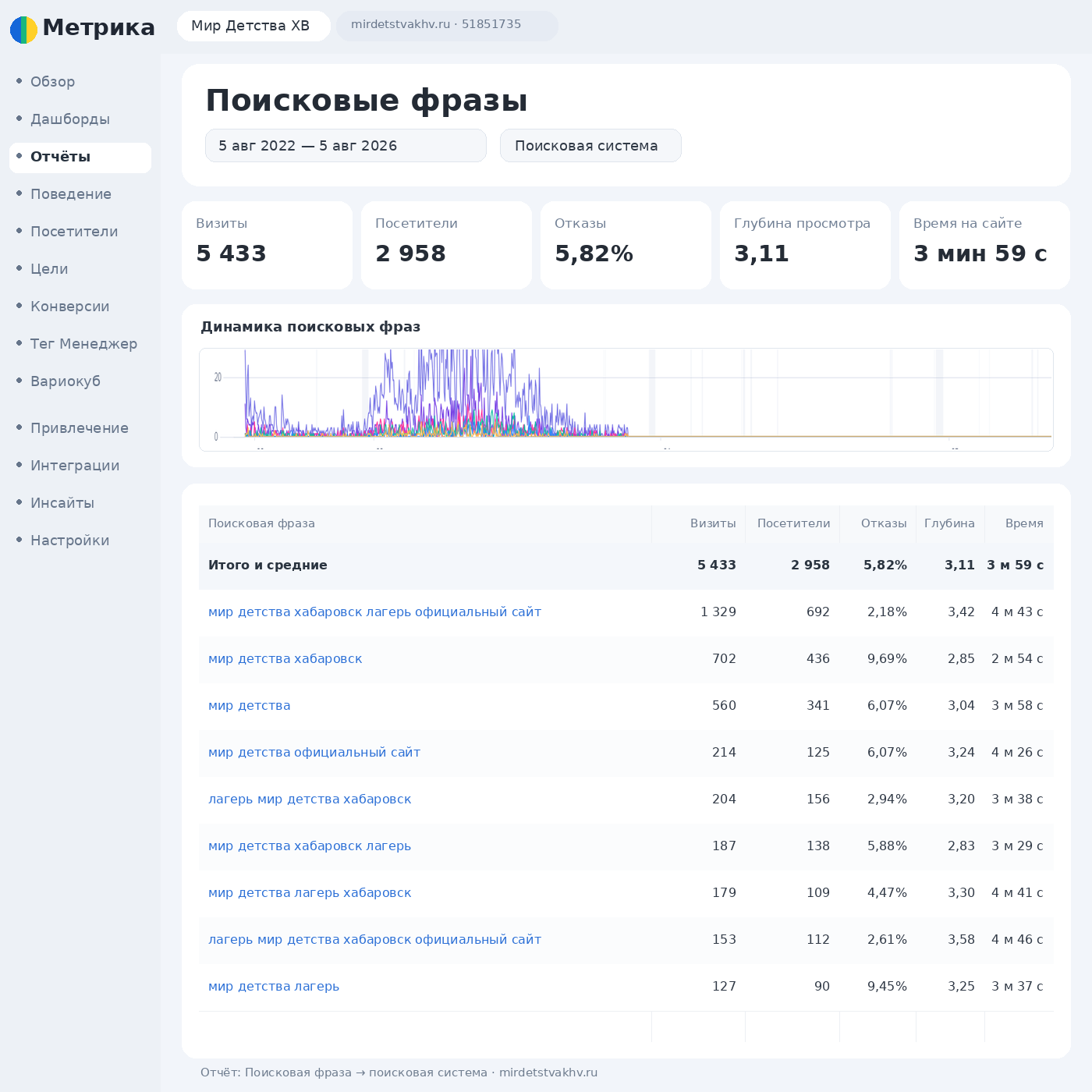Click the Поисковые фразы page heading

click(x=367, y=101)
